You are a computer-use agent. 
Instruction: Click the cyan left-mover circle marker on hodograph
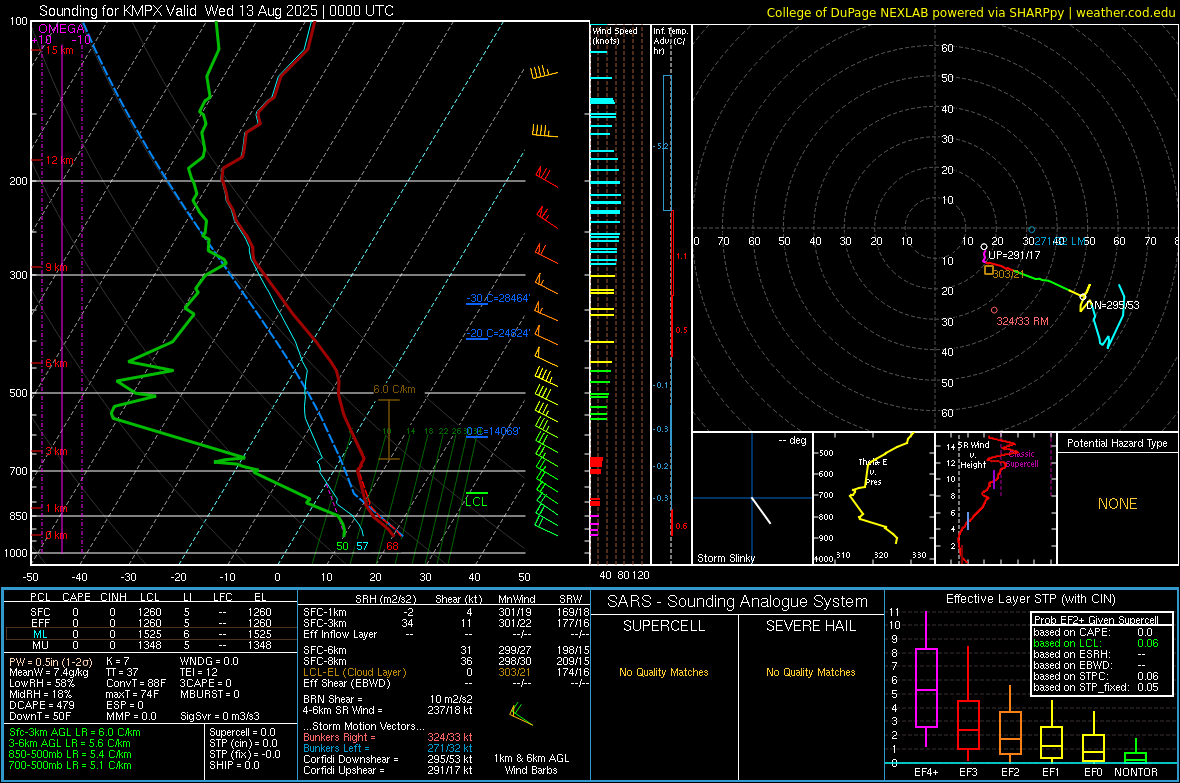(x=1032, y=230)
